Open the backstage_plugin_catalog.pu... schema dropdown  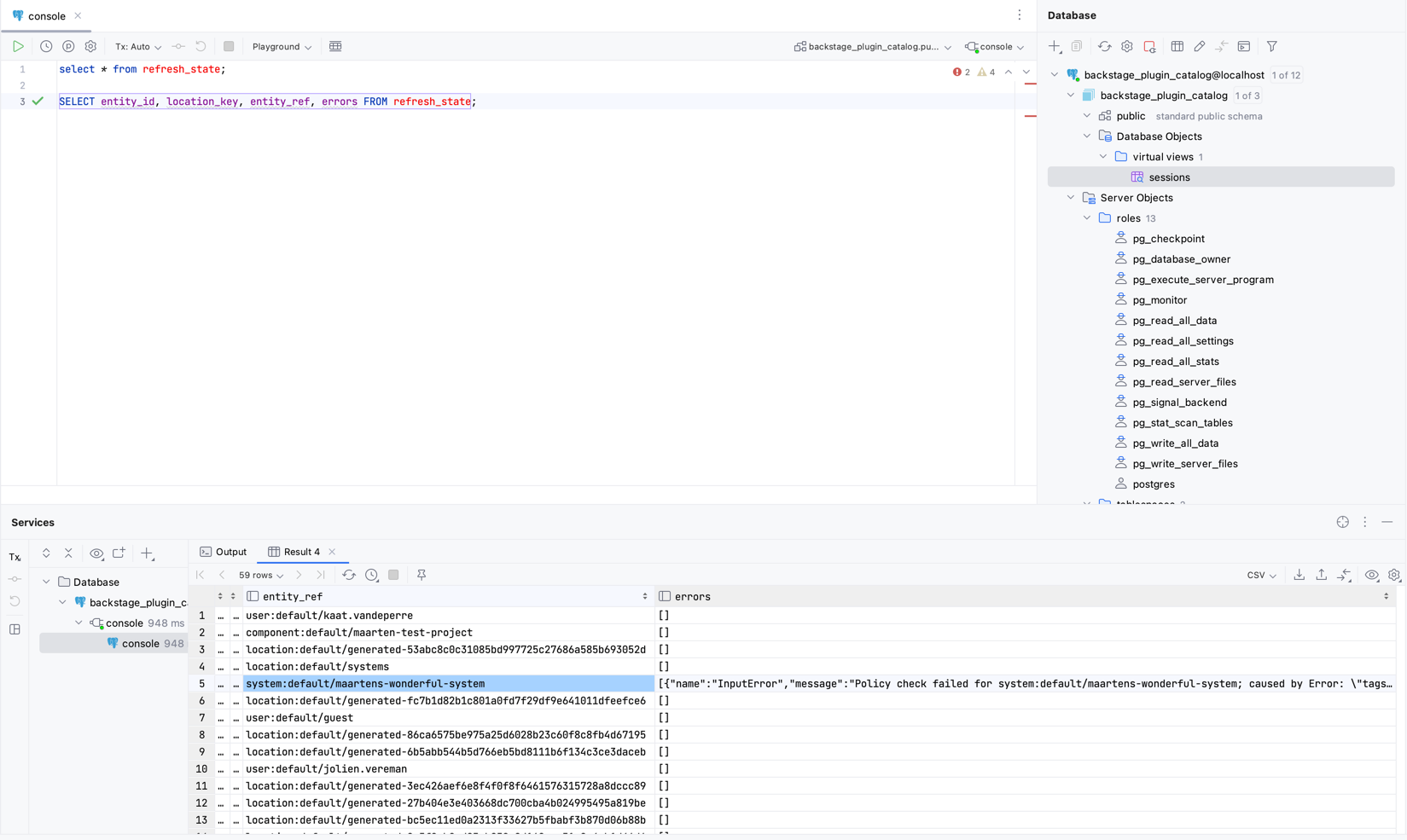click(x=872, y=47)
